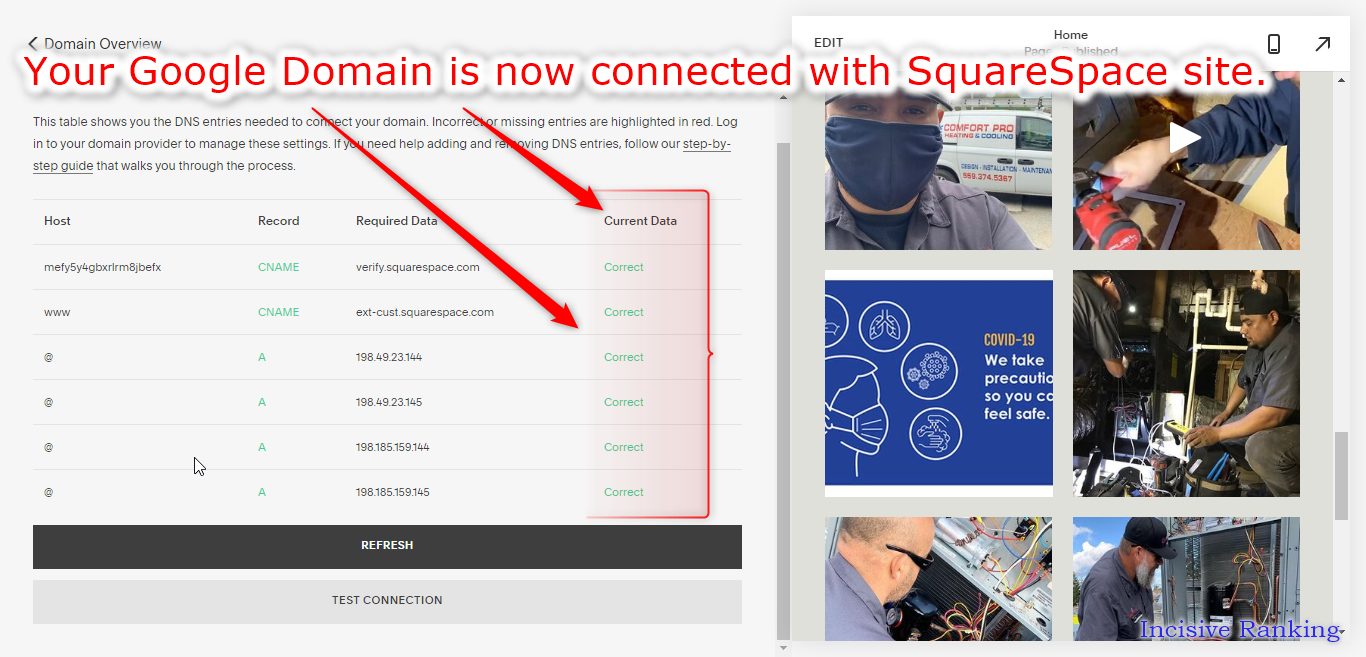1366x657 pixels.
Task: Select ext-cust.squarespace.com required data
Action: [425, 312]
